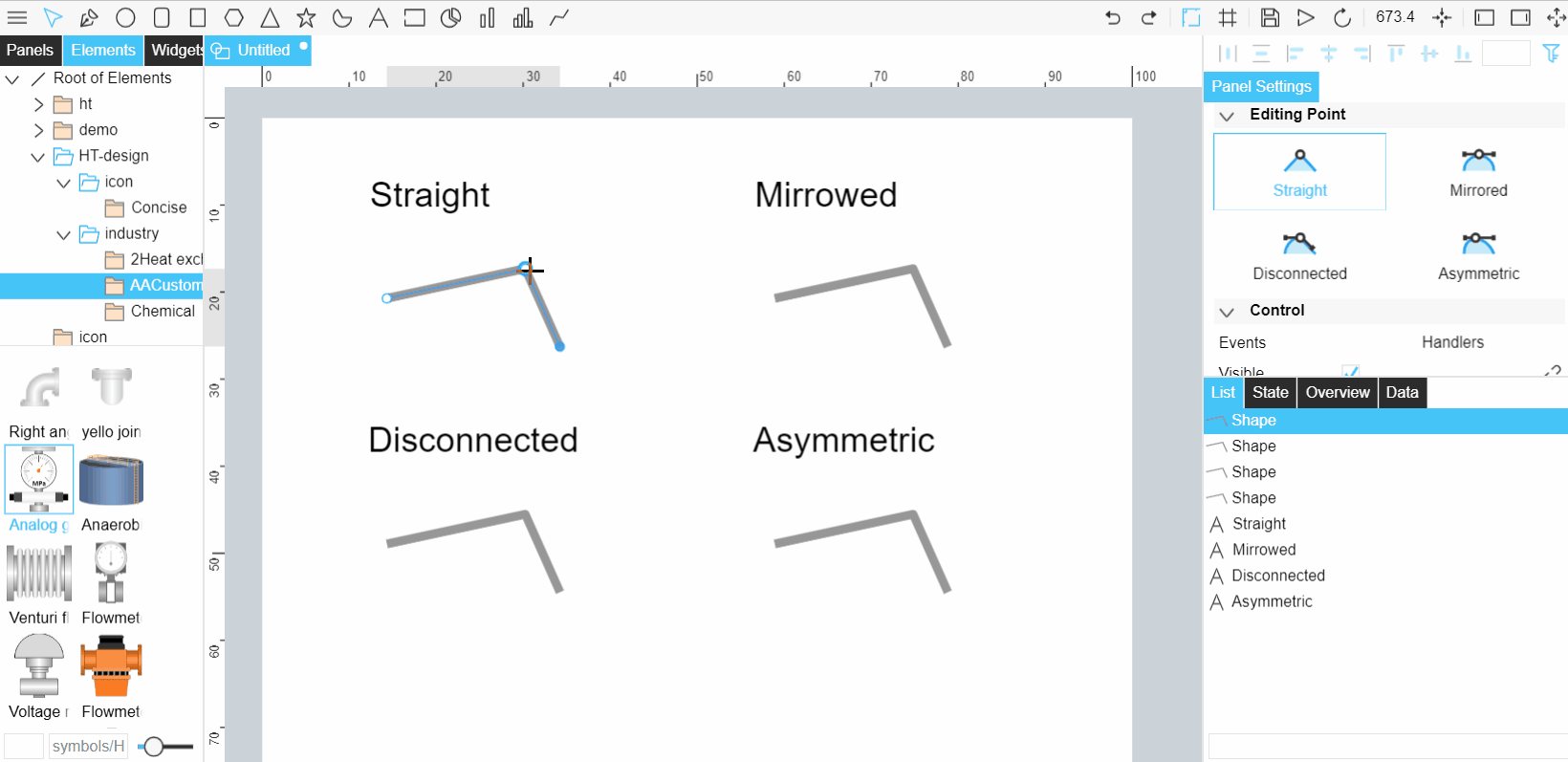
Task: Click the four-arrow fullscreen icon
Action: pyautogui.click(x=1557, y=17)
